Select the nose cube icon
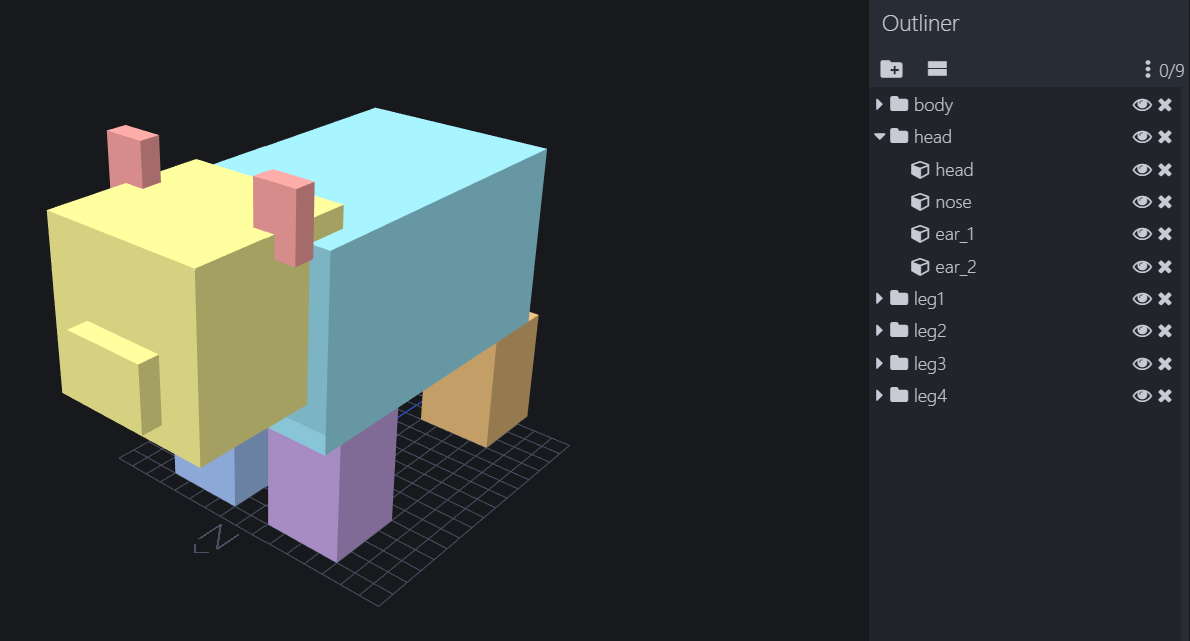Viewport: 1190px width, 641px height. pyautogui.click(x=920, y=202)
